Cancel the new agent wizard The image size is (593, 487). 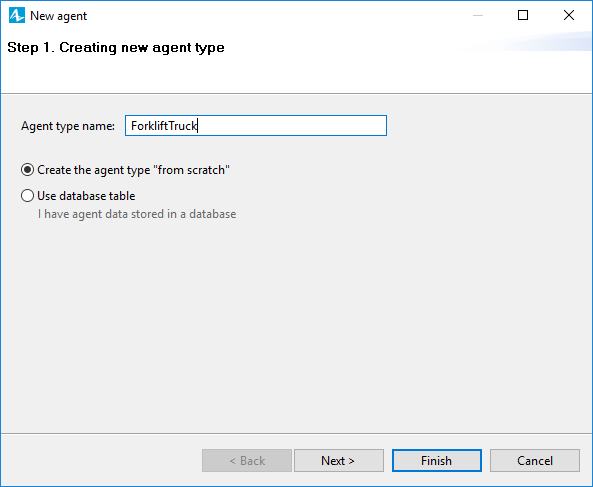[x=535, y=461]
